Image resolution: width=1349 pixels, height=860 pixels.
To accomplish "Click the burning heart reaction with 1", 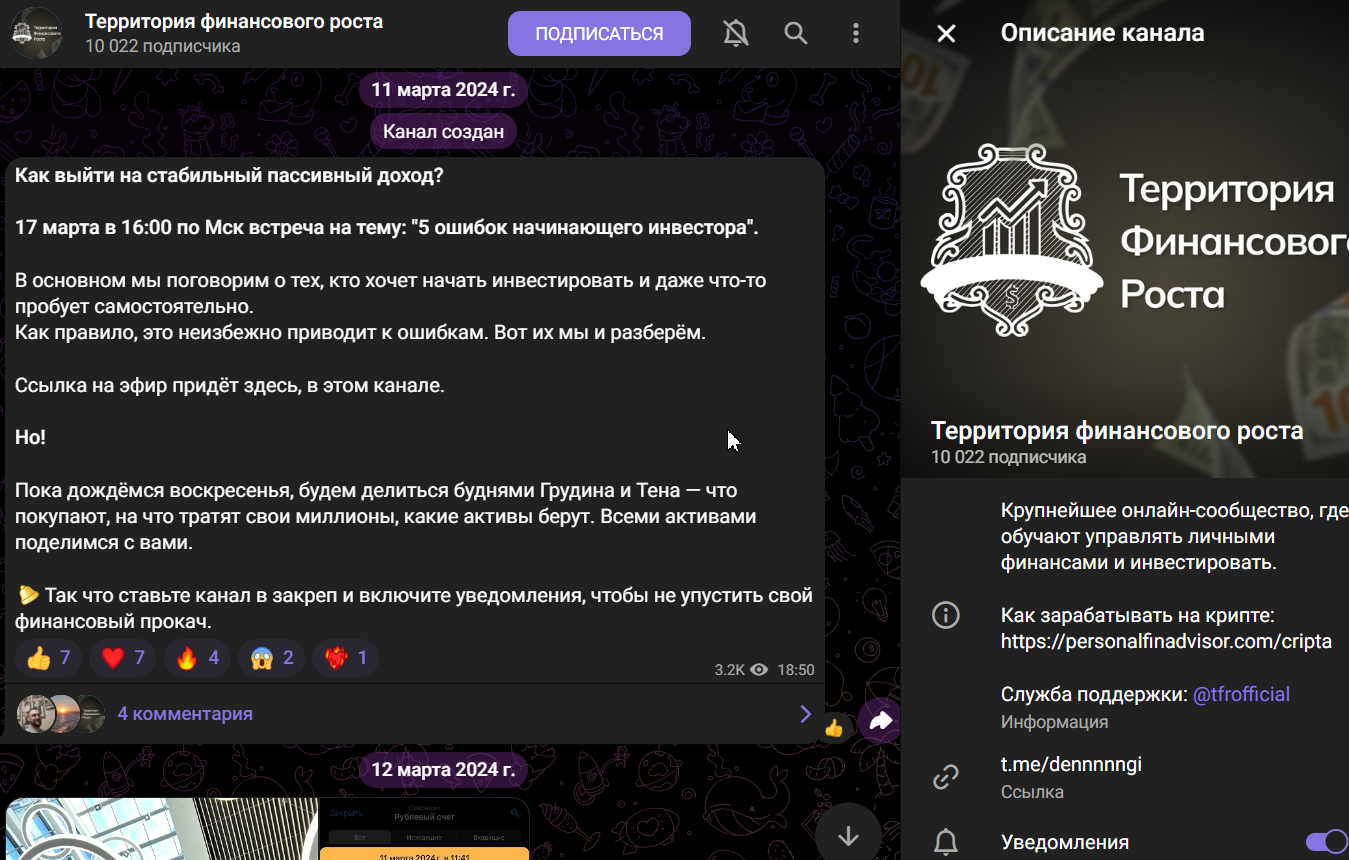I will [345, 657].
